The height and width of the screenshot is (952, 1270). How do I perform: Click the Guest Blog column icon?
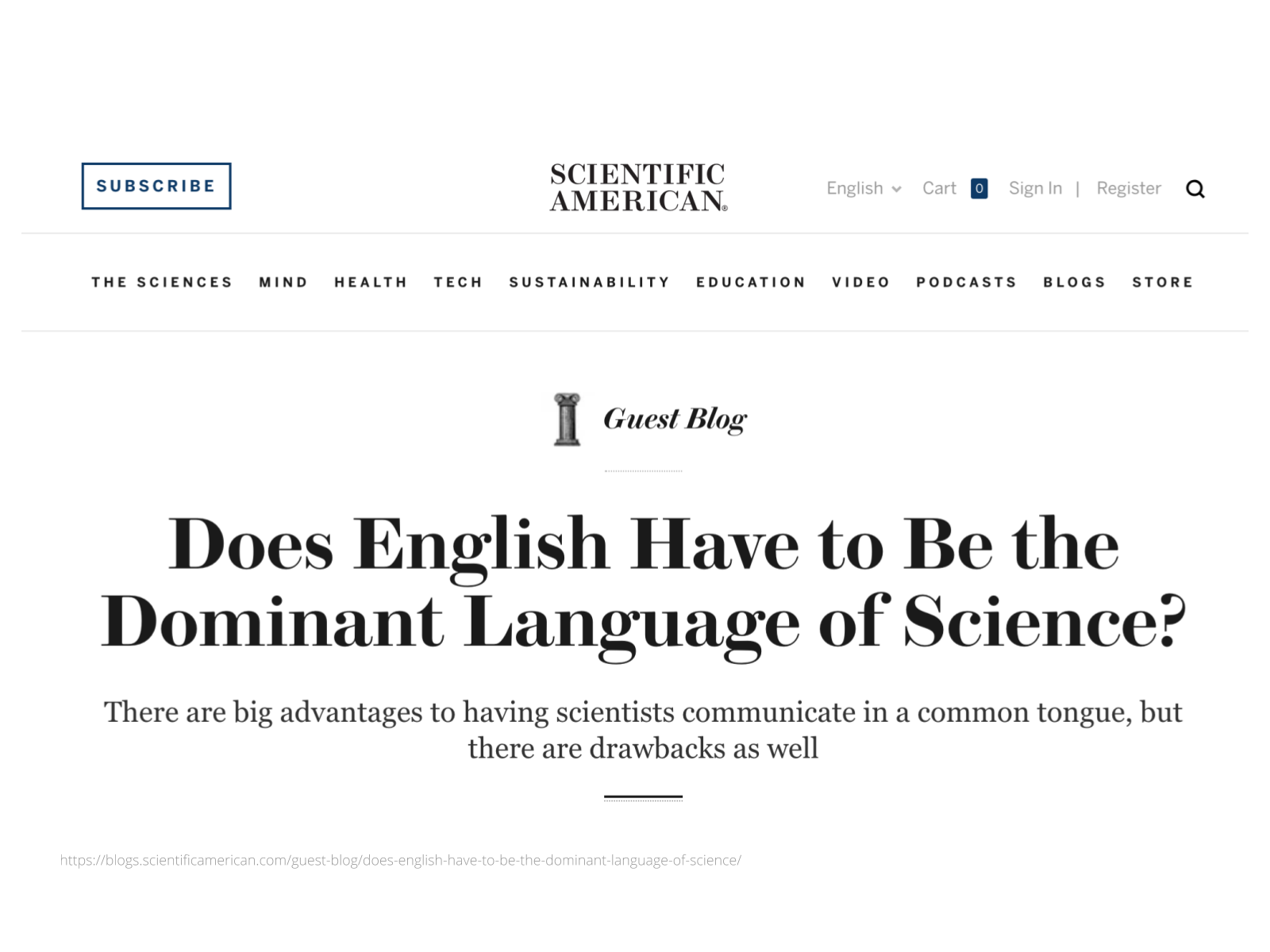coord(567,420)
